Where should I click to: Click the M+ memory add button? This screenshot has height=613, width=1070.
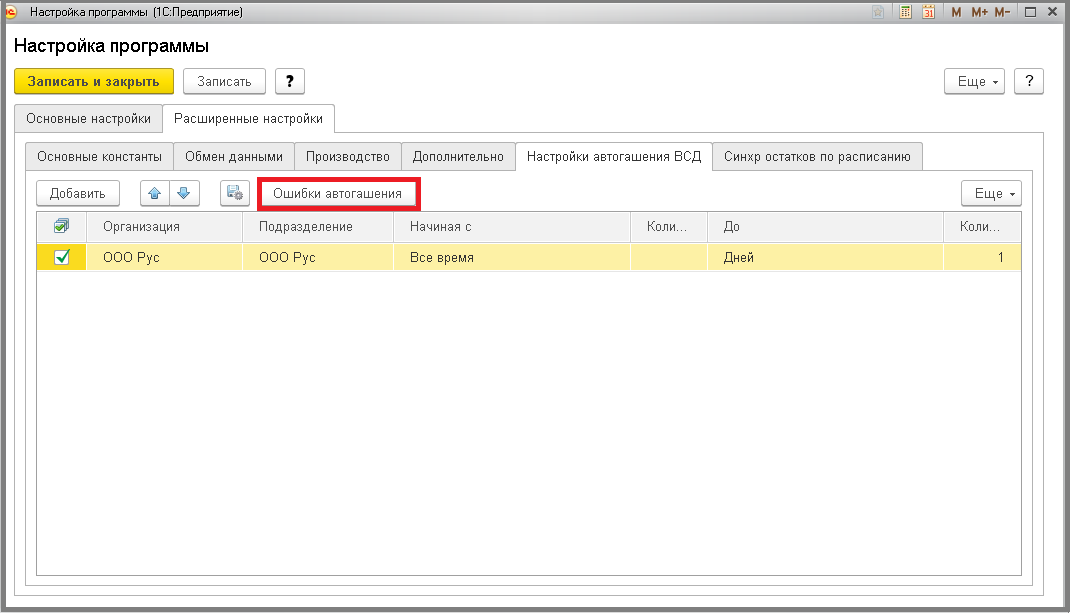[979, 12]
